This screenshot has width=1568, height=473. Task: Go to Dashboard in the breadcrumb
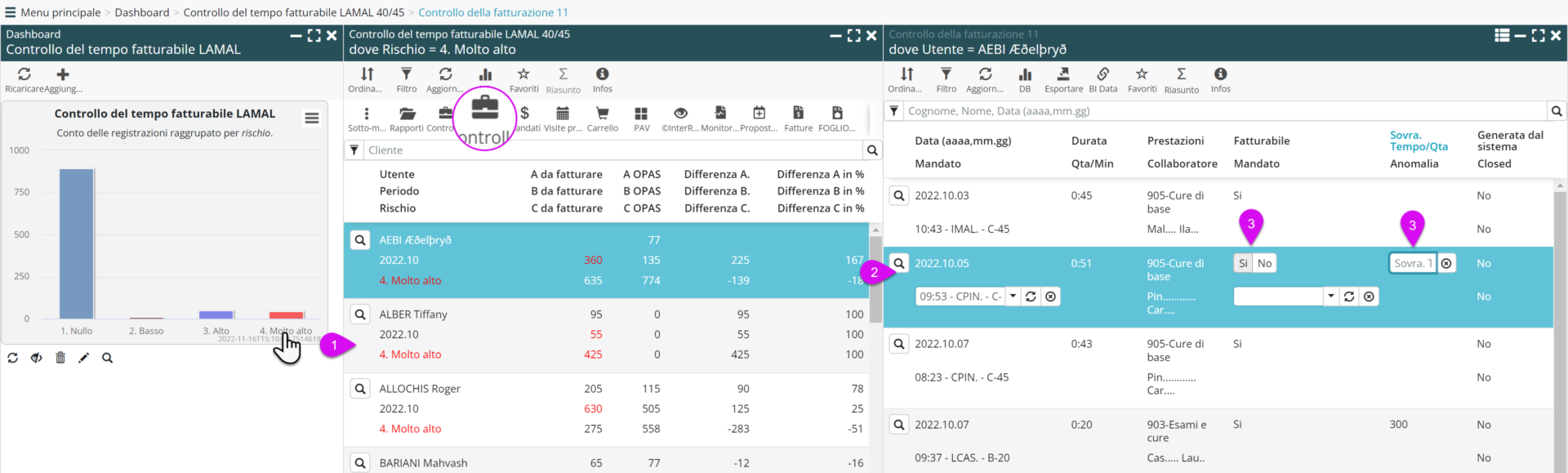pyautogui.click(x=142, y=12)
